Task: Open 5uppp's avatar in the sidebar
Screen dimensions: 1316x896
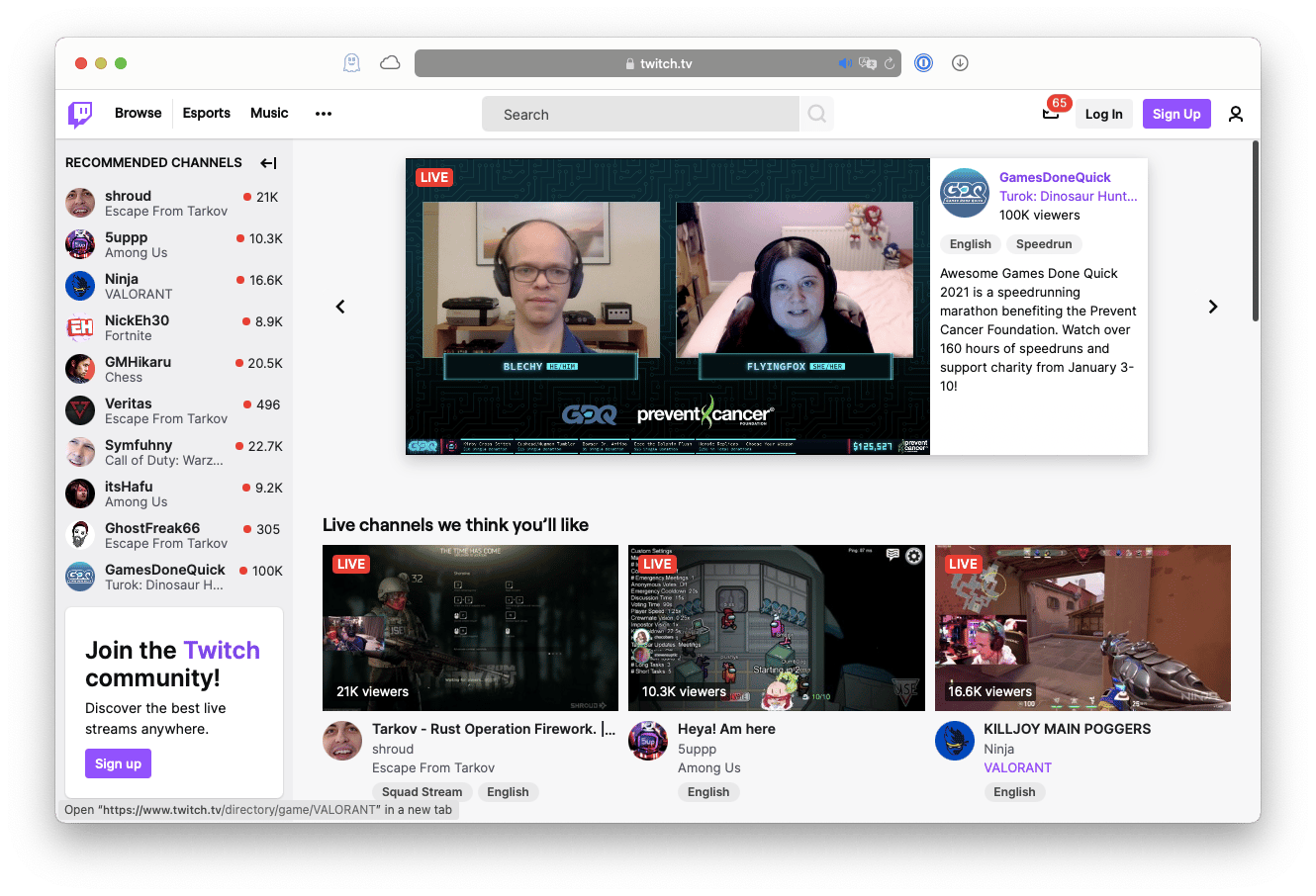Action: (80, 244)
